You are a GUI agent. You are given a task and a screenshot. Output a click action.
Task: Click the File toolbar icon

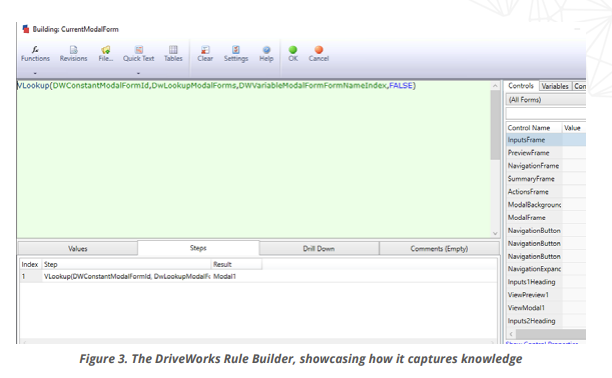tap(105, 54)
